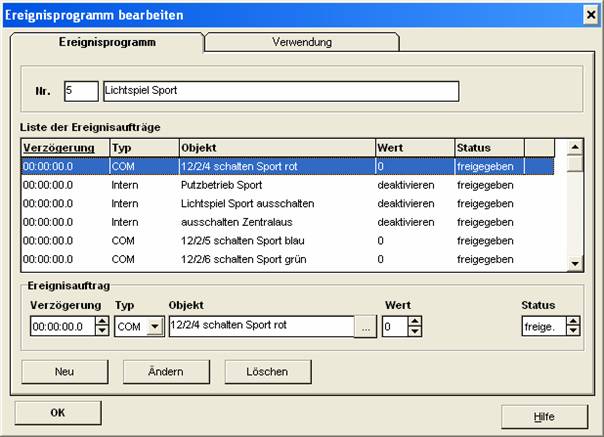Viewport: 604px width, 437px height.
Task: Decrease the Verzögerung spinner value
Action: click(x=101, y=331)
